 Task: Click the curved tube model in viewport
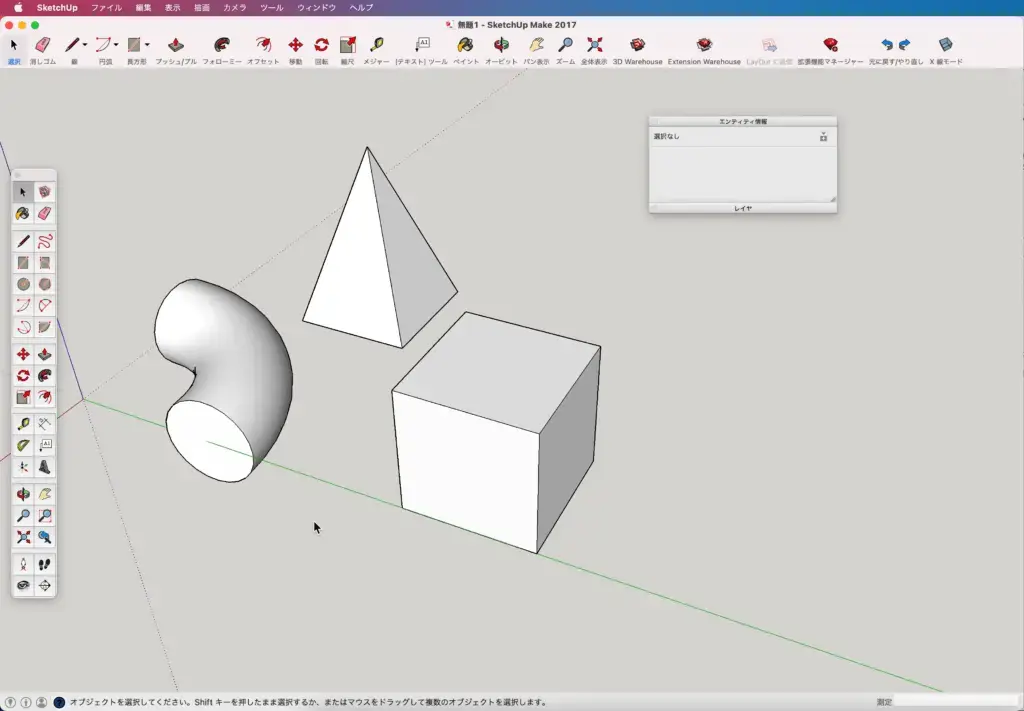pyautogui.click(x=242, y=366)
